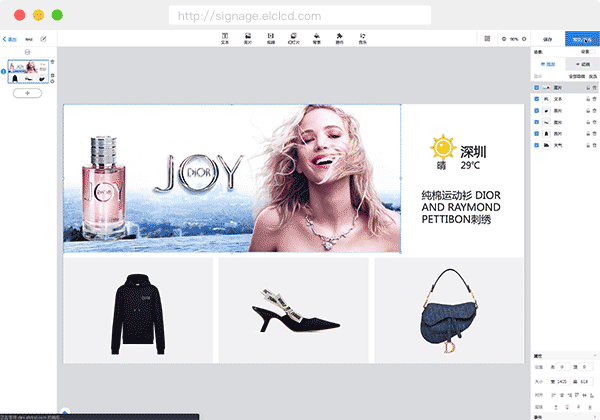This screenshot has height=420, width=600.
Task: Open slide settings gear icon under copy icon
Action: (52, 81)
